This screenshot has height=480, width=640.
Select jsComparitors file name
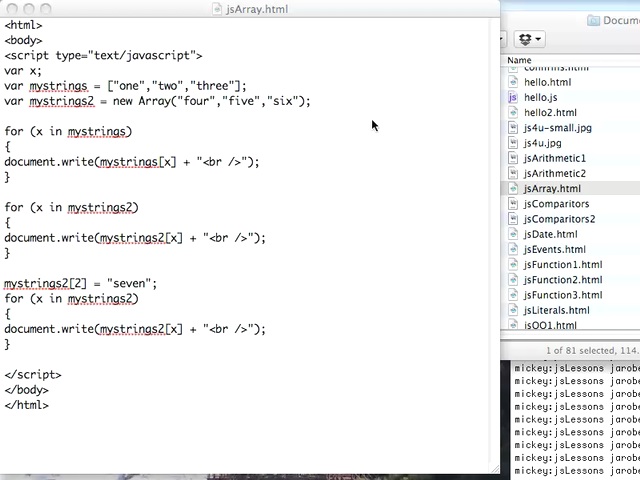click(x=556, y=204)
